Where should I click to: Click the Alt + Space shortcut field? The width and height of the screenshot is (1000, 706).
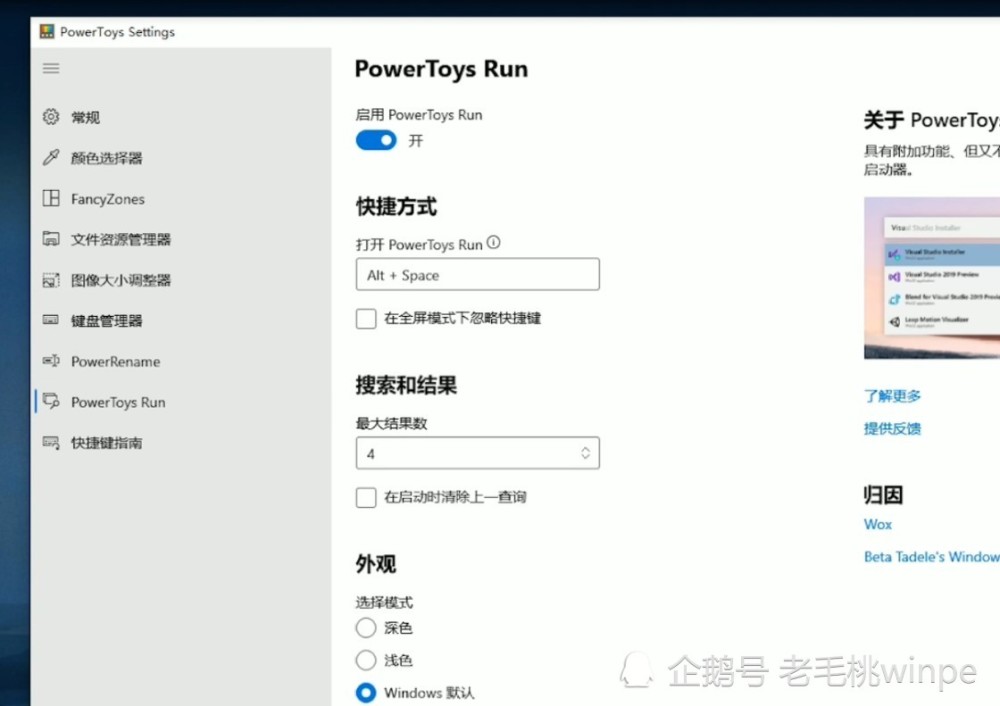click(x=478, y=274)
